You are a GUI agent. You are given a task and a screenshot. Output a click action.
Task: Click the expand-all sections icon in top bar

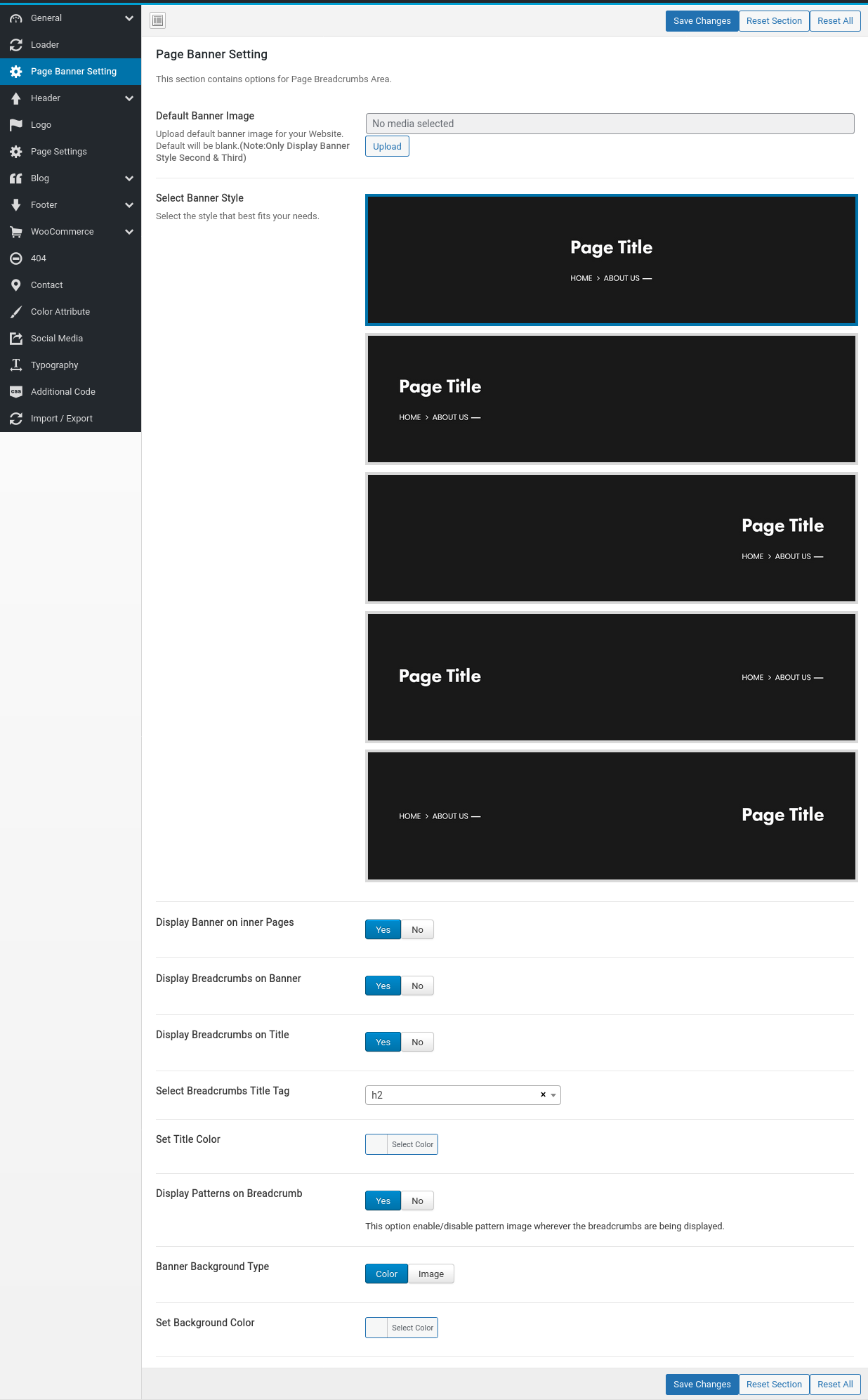tap(158, 20)
